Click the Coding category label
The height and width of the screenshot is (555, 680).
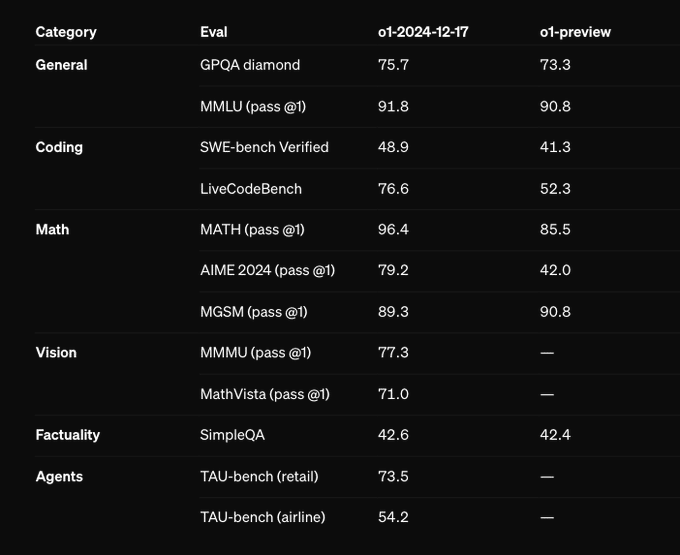pyautogui.click(x=59, y=147)
